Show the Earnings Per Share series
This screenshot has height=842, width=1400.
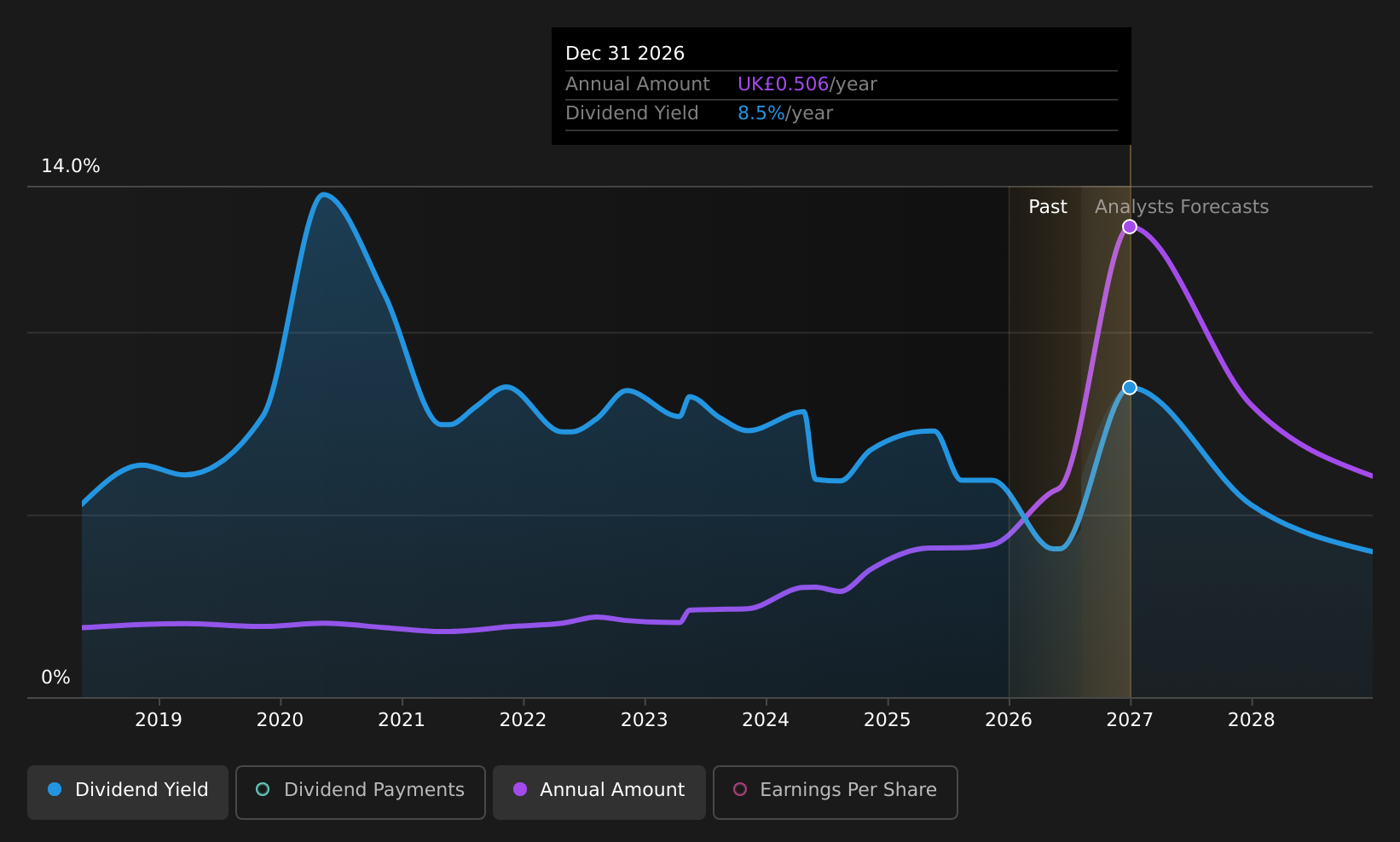(836, 792)
